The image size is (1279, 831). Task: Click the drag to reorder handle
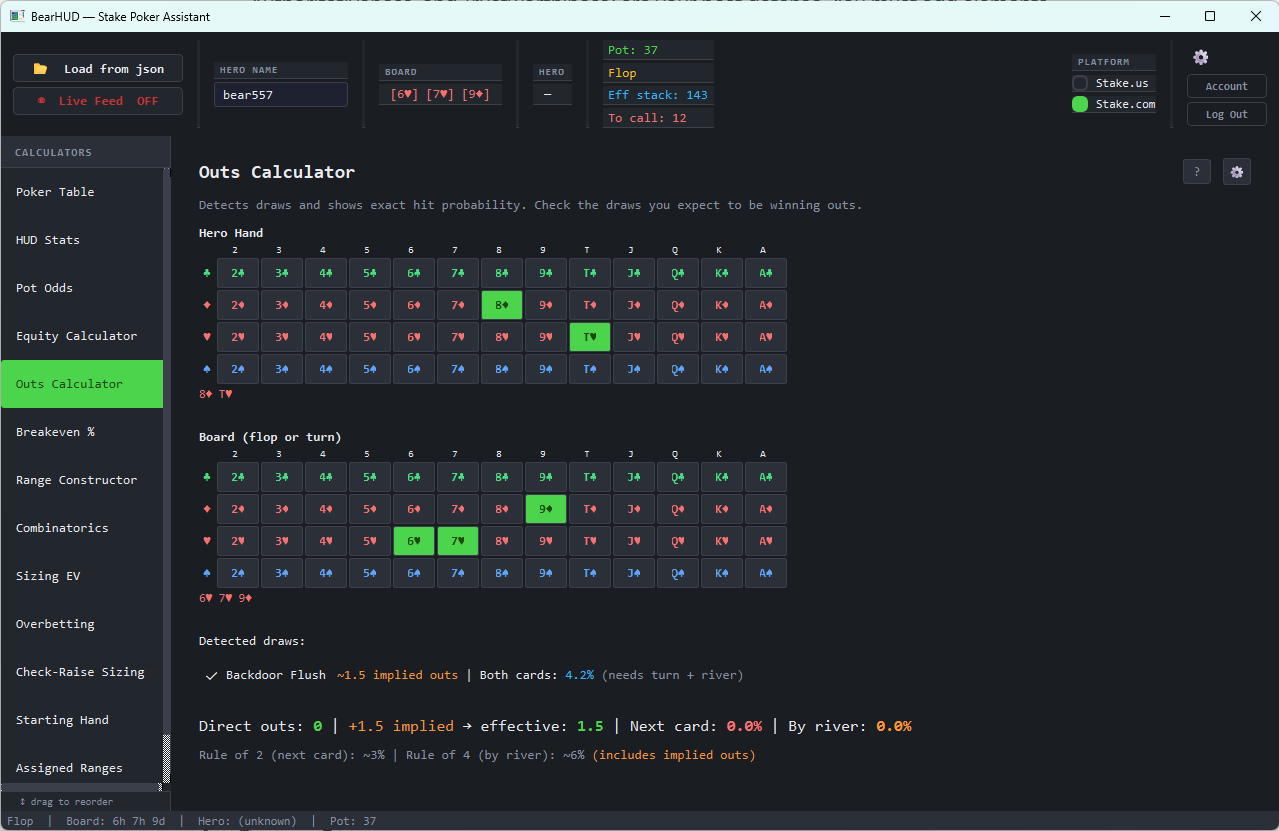(x=66, y=801)
